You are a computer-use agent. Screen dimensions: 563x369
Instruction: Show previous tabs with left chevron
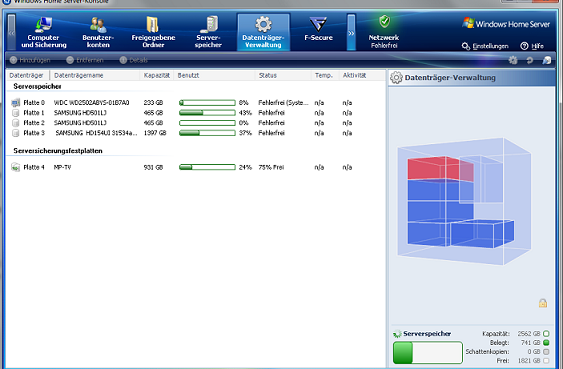11,33
